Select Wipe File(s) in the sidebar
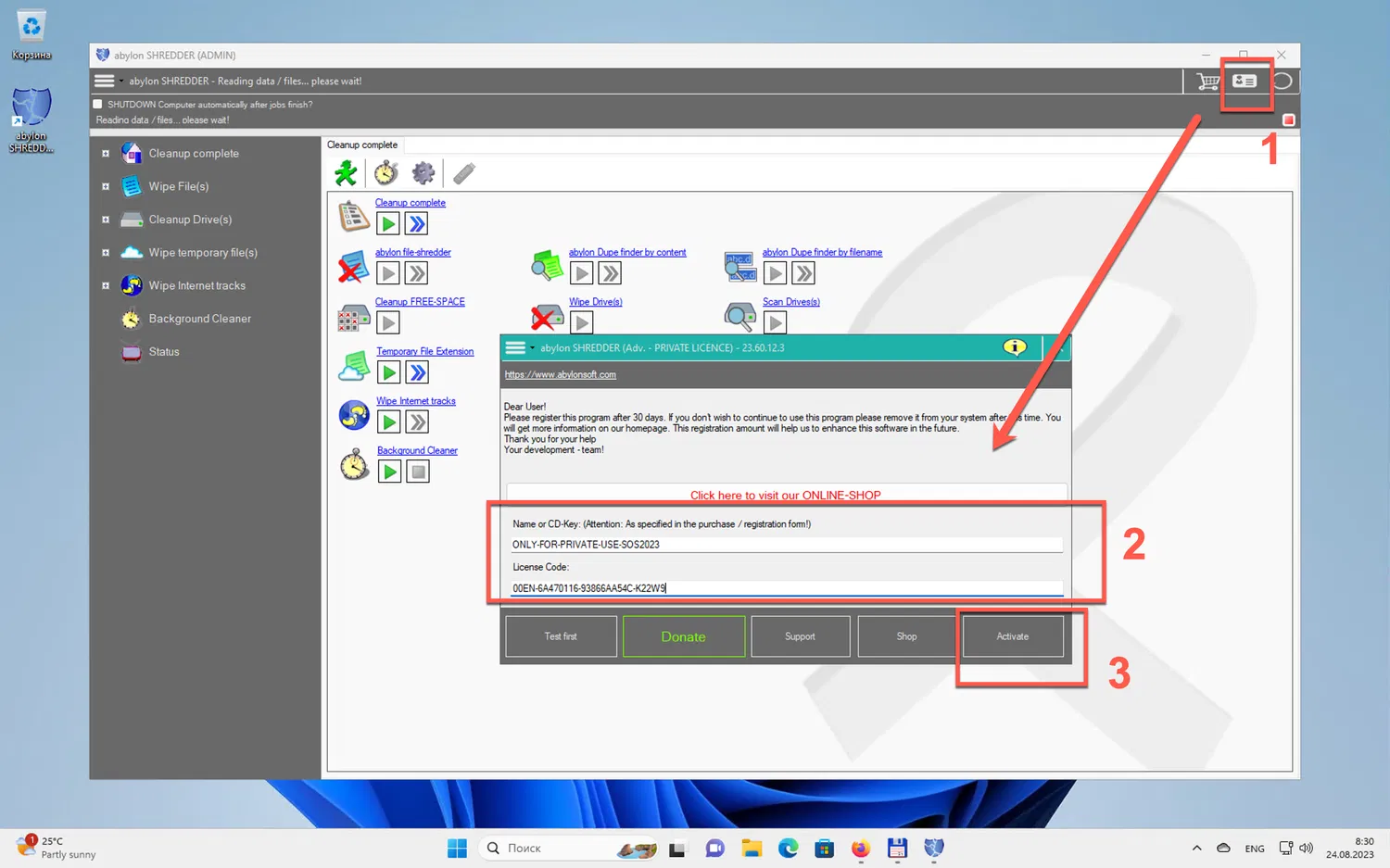The image size is (1390, 868). pyautogui.click(x=179, y=186)
